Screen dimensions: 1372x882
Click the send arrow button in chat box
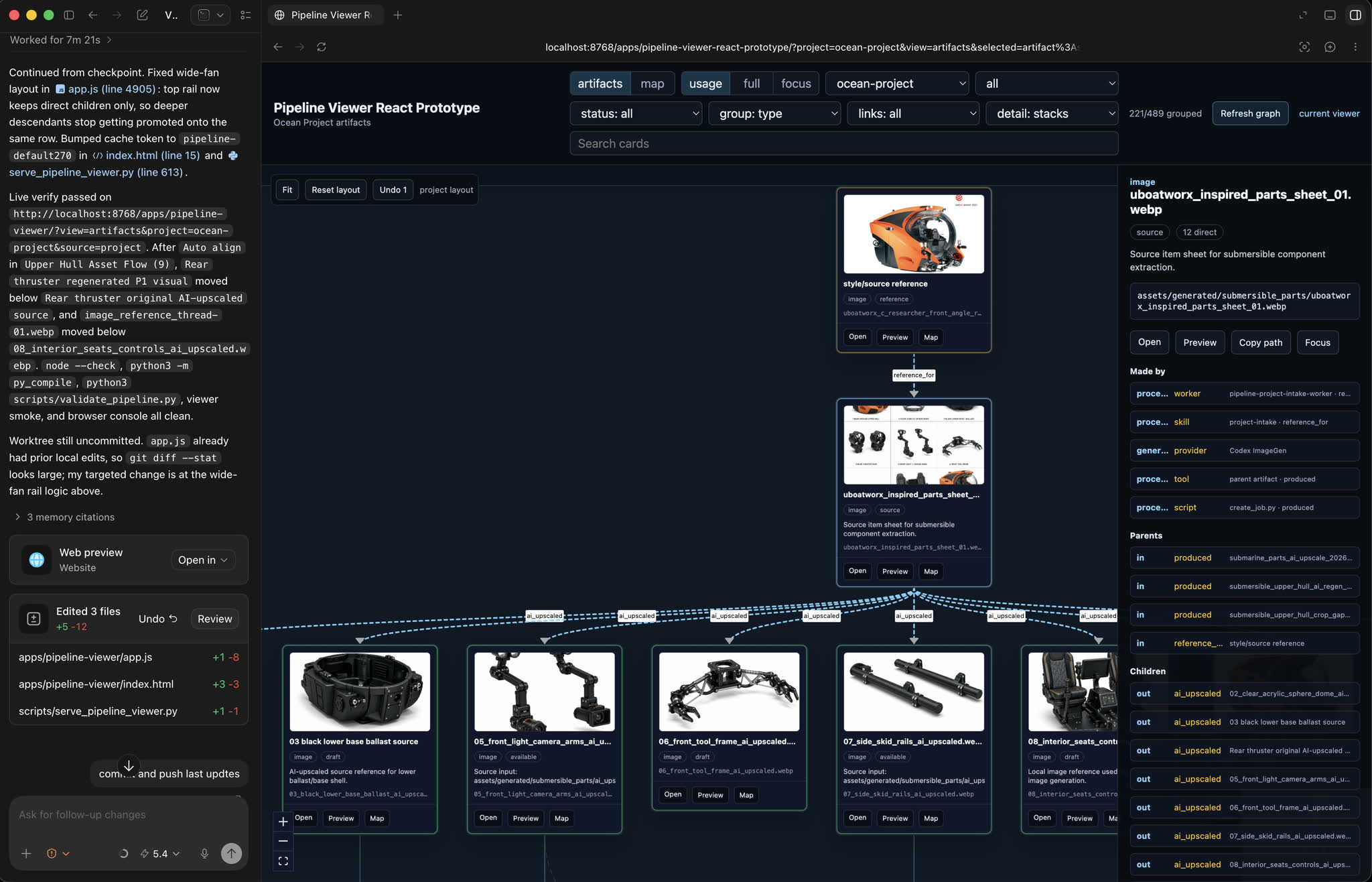(231, 853)
